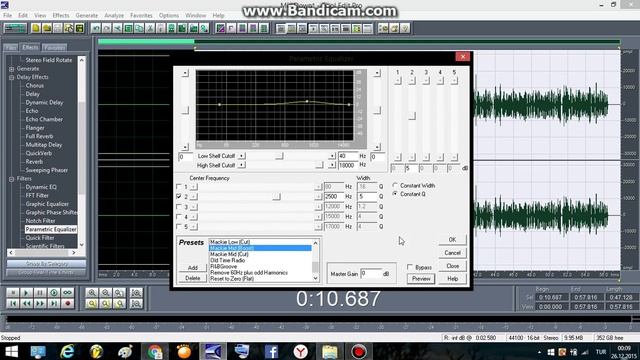Enable band 1 center frequency checkbox
Image resolution: width=640 pixels, height=360 pixels.
click(179, 187)
